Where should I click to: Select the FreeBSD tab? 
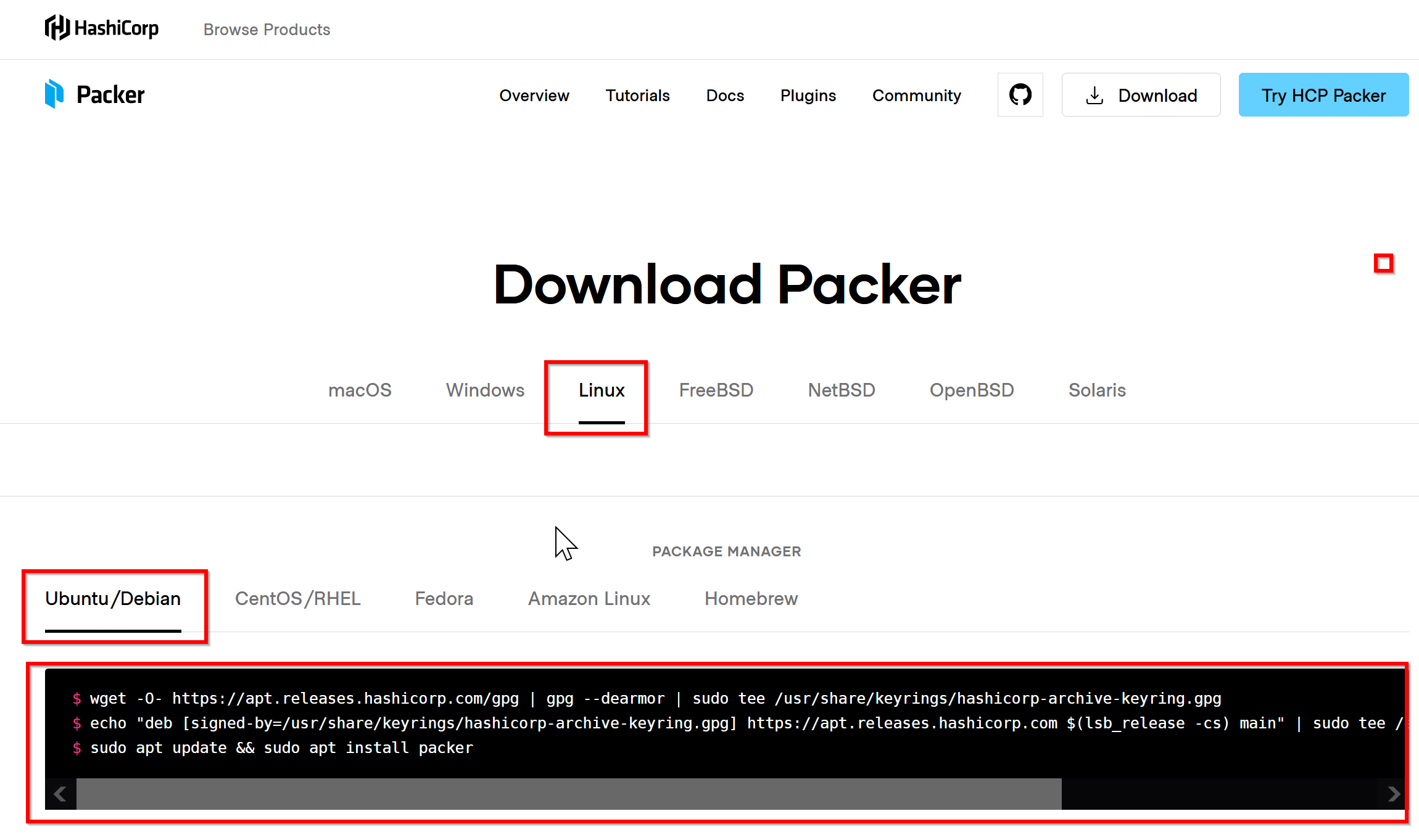tap(716, 390)
